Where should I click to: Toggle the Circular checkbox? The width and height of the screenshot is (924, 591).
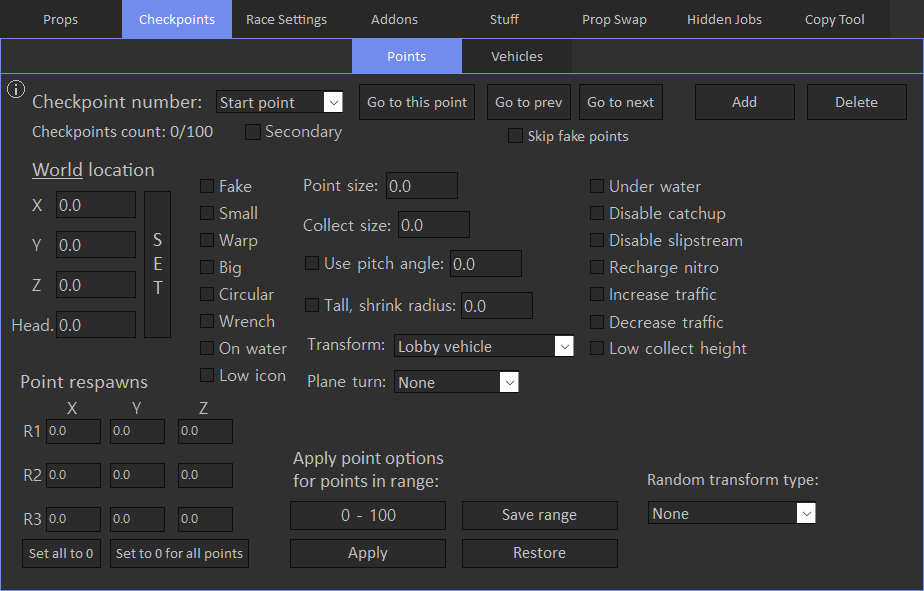tap(207, 294)
